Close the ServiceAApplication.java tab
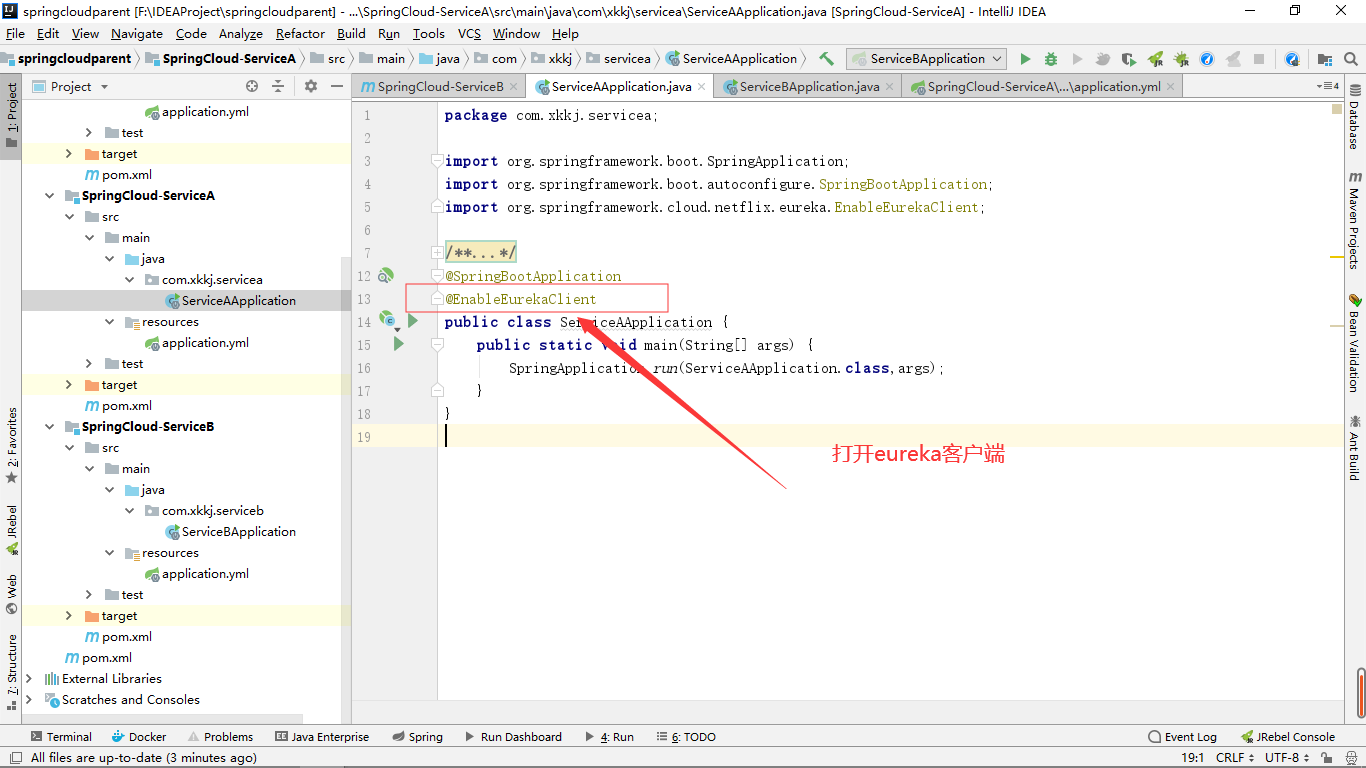Image resolution: width=1366 pixels, height=768 pixels. [x=703, y=87]
